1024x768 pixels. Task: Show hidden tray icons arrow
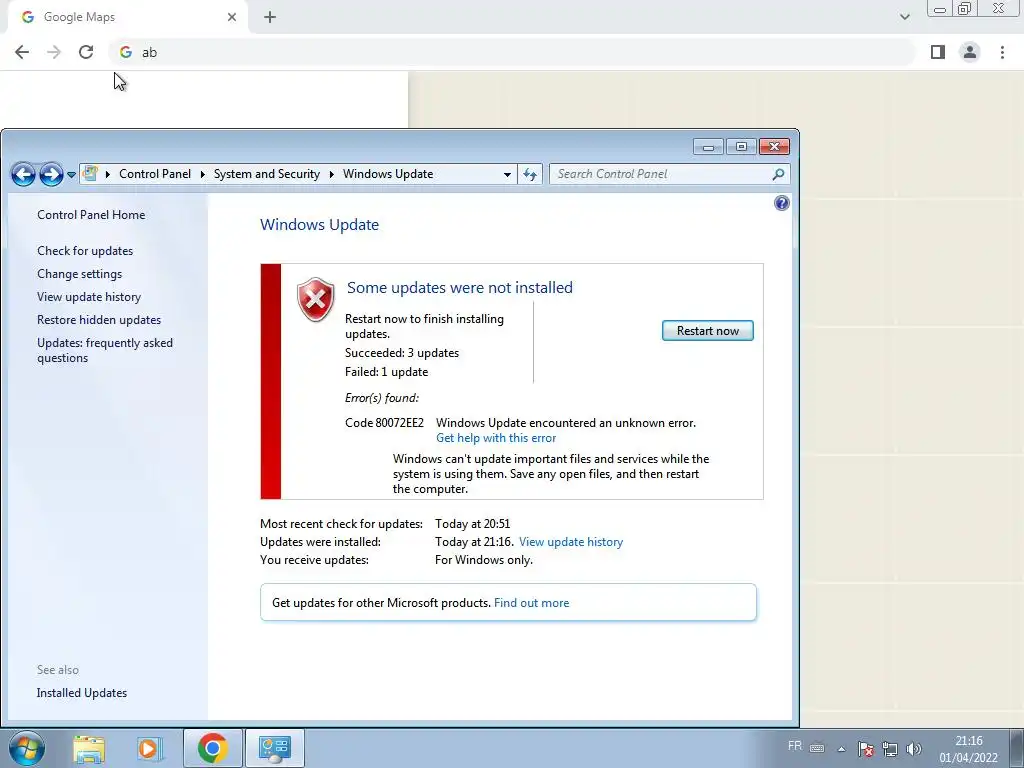pyautogui.click(x=841, y=749)
